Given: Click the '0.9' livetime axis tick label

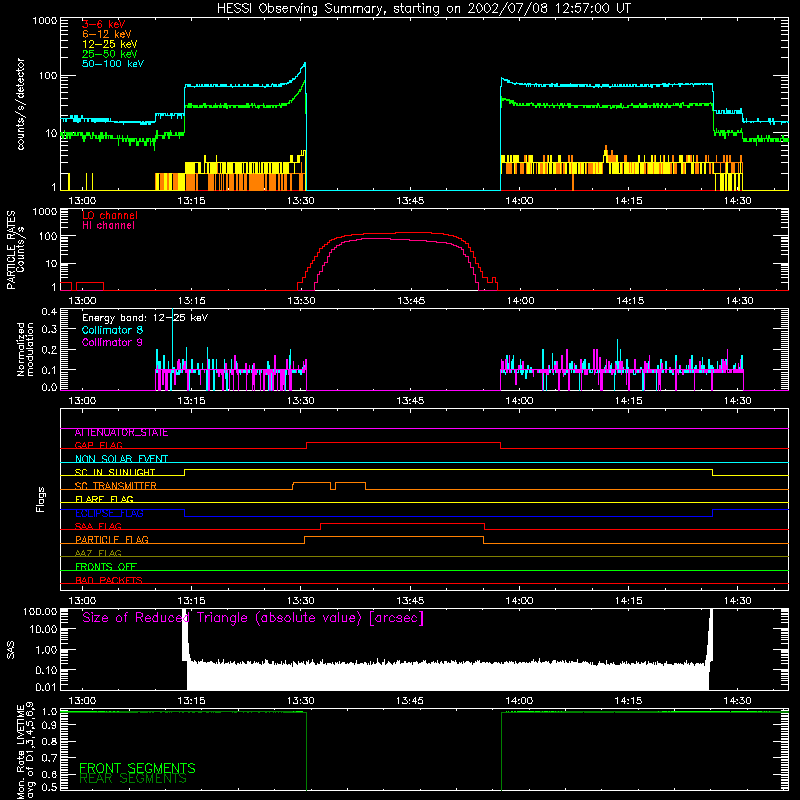Looking at the screenshot, I should click(49, 726).
